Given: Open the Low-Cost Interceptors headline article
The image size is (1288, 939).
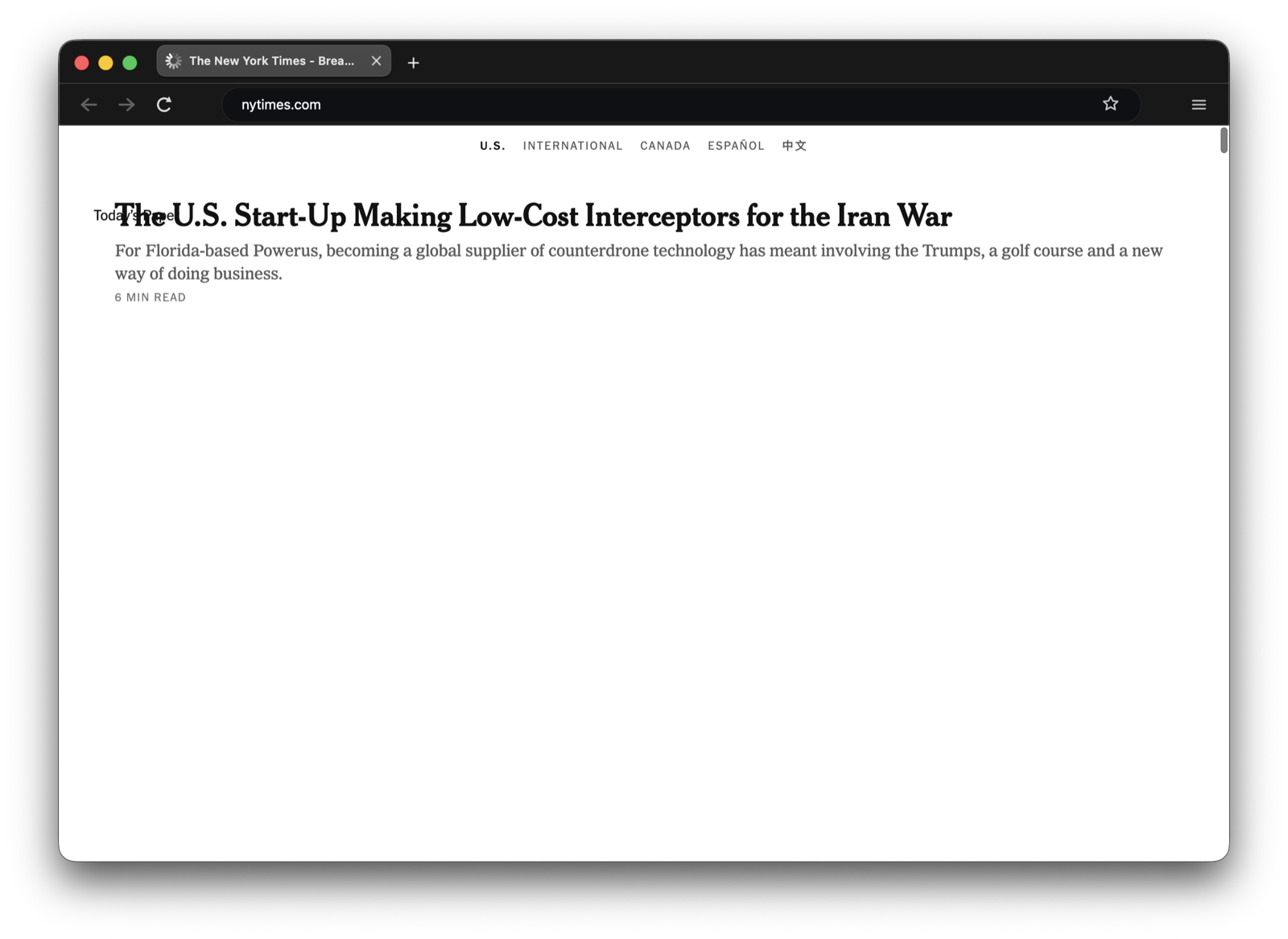Looking at the screenshot, I should tap(533, 216).
